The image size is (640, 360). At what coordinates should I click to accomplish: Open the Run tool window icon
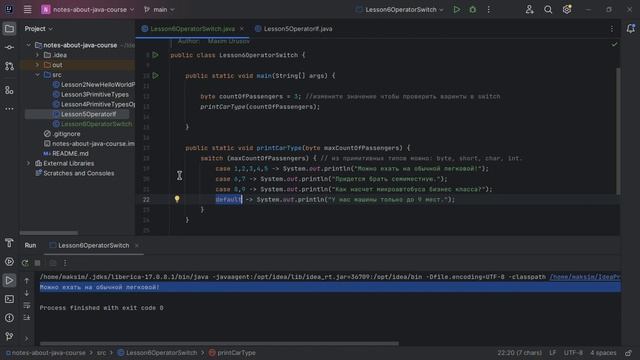(9, 280)
